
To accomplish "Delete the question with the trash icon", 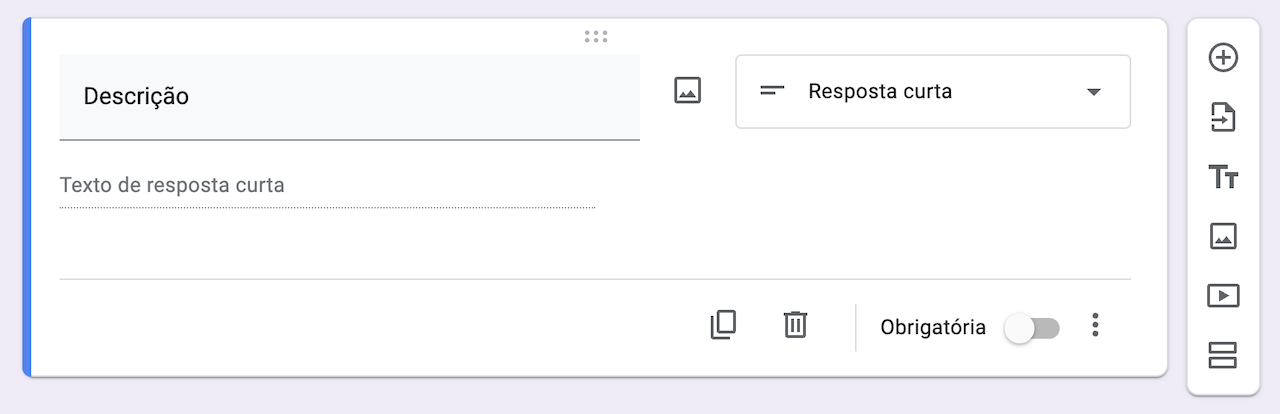I will click(795, 325).
